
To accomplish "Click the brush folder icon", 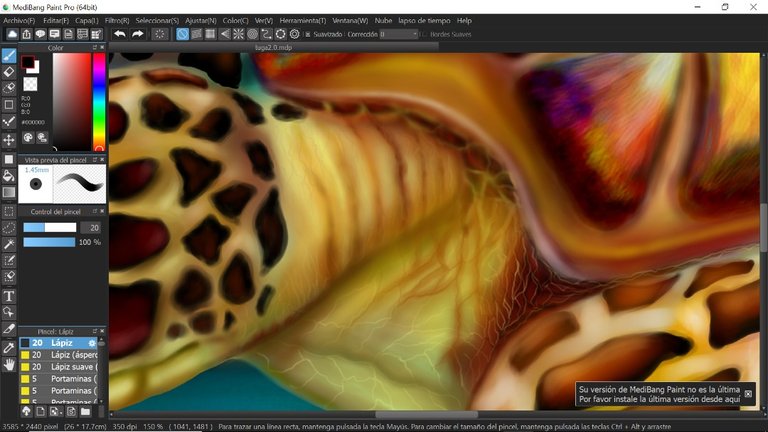I will [x=85, y=411].
